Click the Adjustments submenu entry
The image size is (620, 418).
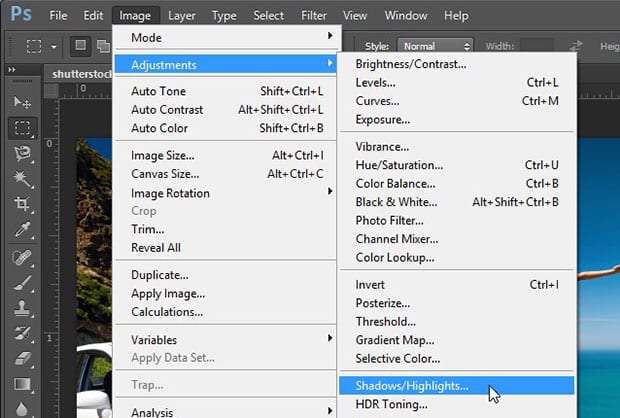(225, 64)
